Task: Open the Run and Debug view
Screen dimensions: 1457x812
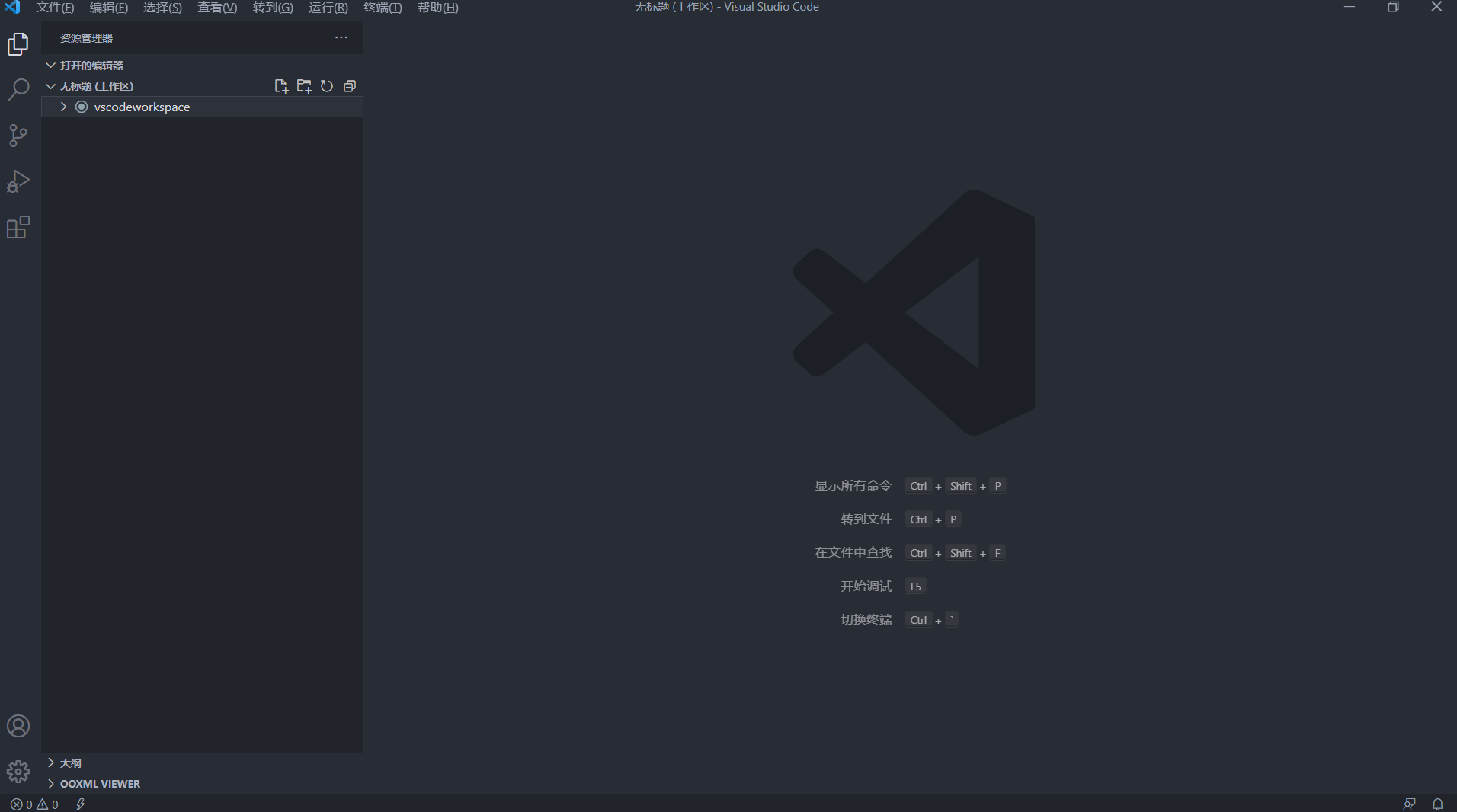Action: pyautogui.click(x=18, y=181)
